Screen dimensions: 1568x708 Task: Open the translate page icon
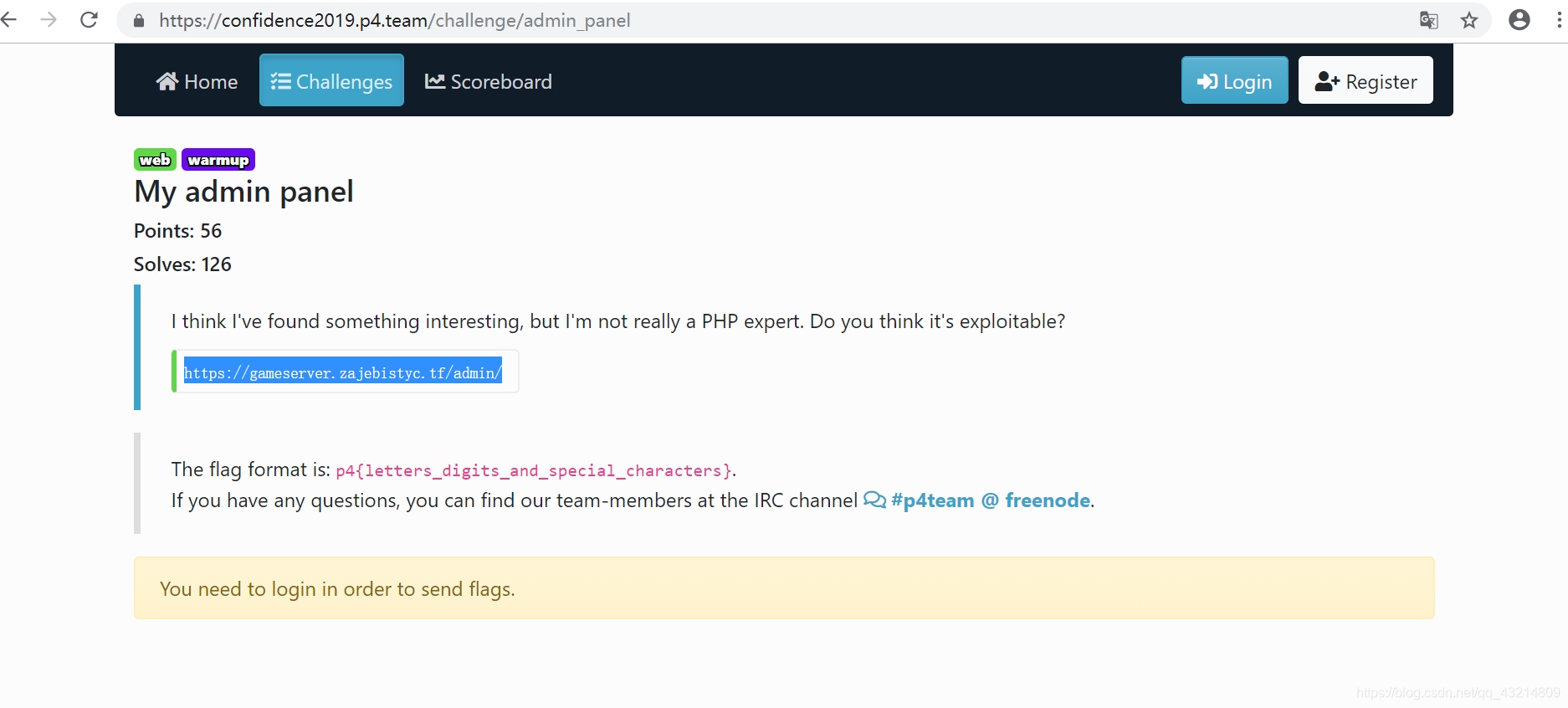(1429, 20)
